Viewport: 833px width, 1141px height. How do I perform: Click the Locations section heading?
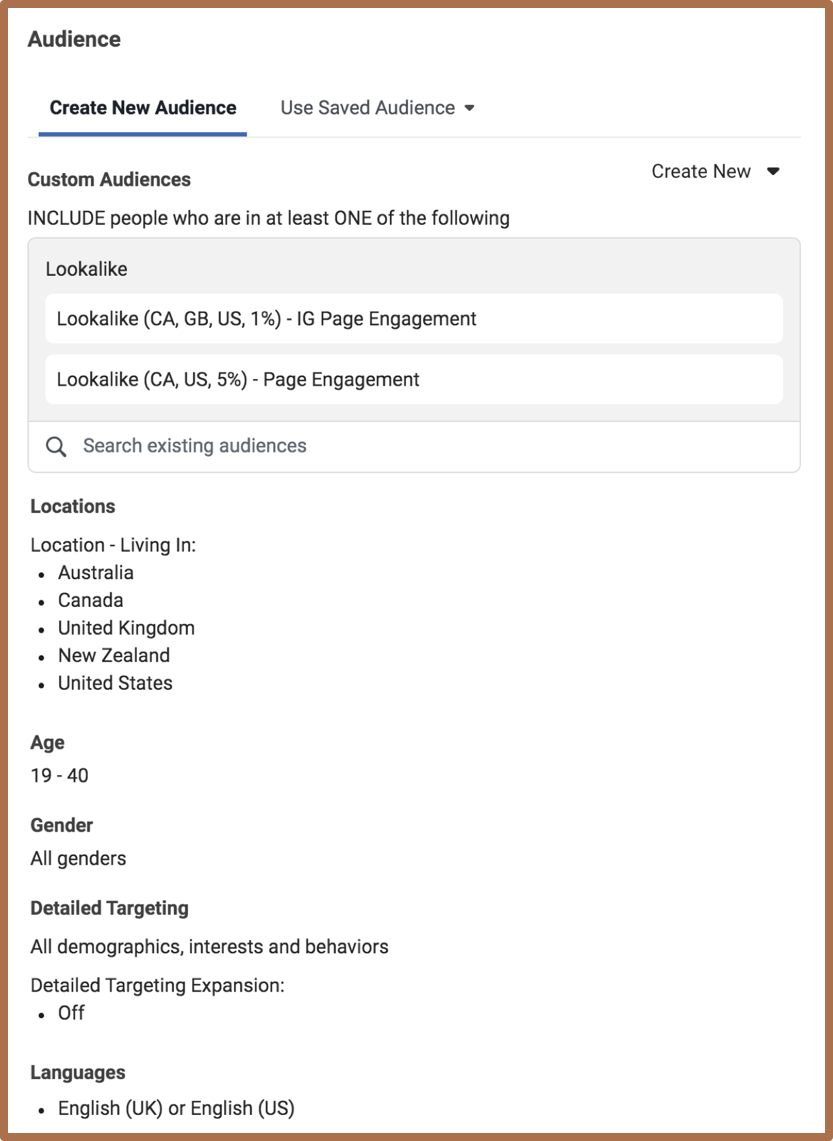tap(73, 506)
